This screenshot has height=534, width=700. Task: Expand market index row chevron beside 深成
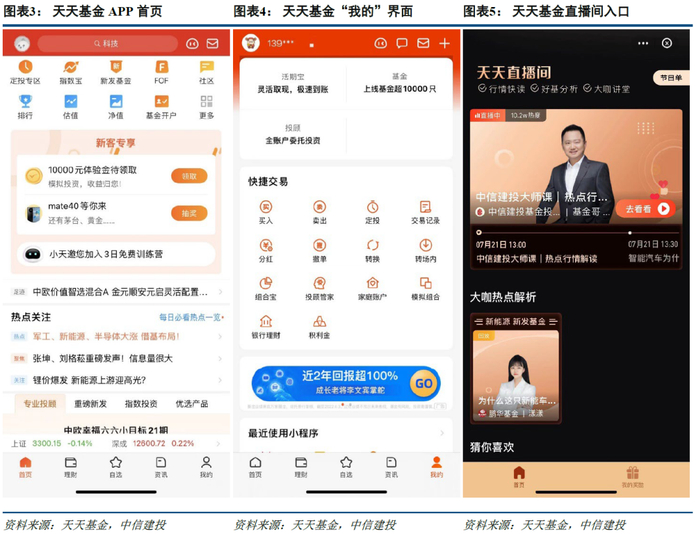218,443
